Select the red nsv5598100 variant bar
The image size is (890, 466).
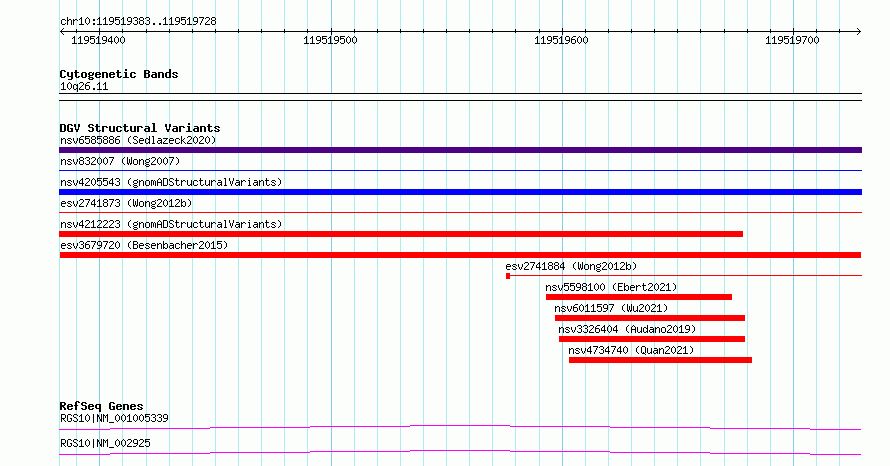639,297
